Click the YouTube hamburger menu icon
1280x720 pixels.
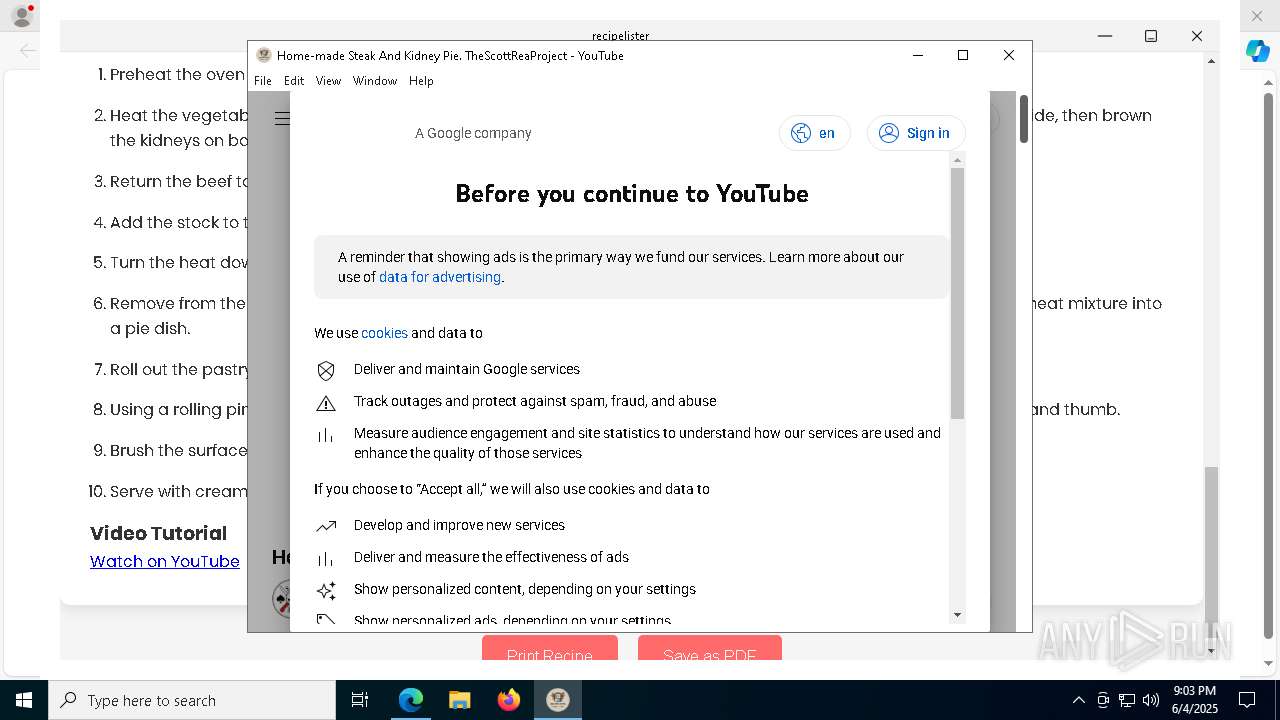(282, 118)
